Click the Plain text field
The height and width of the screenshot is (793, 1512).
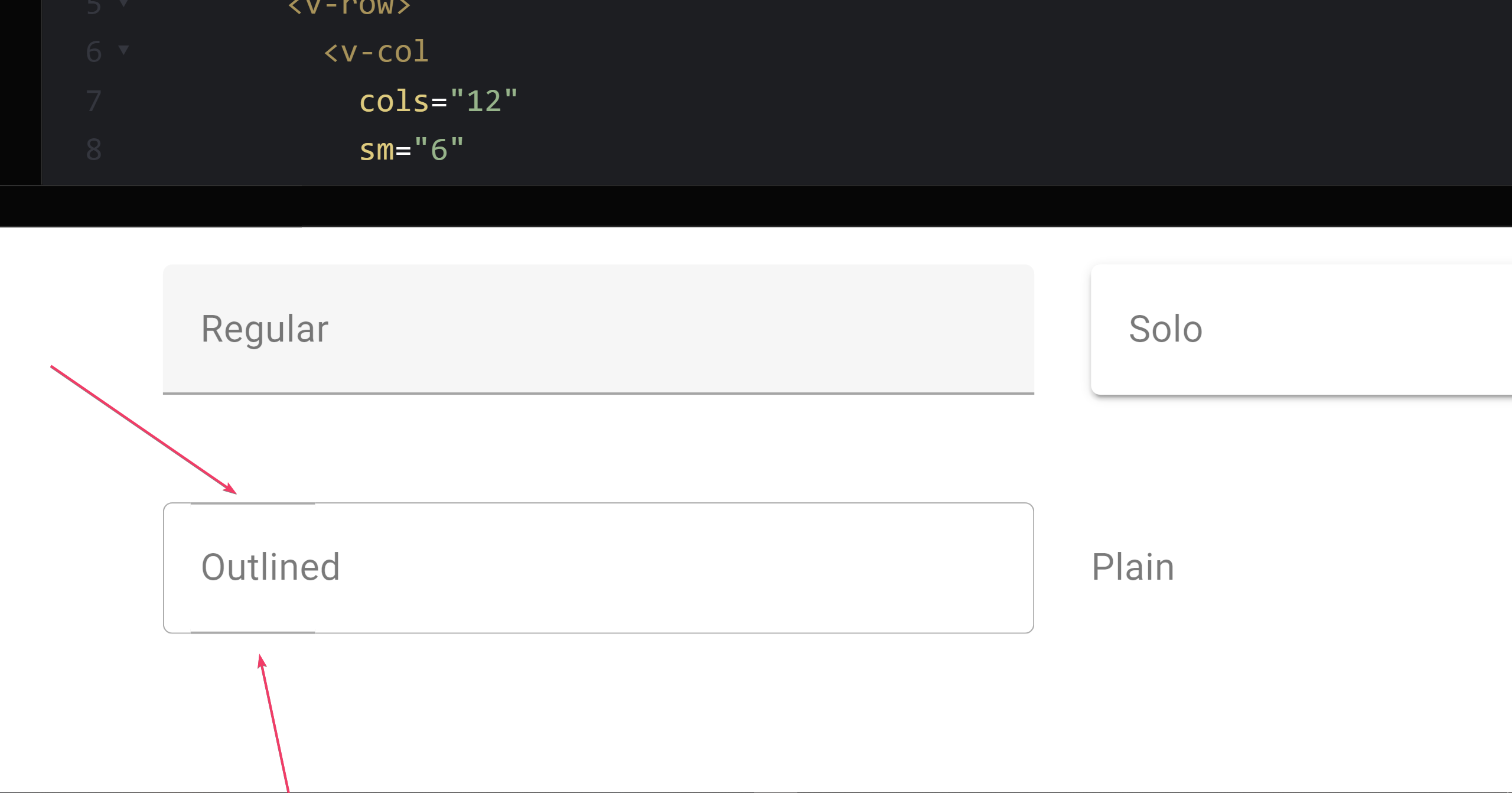pyautogui.click(x=1299, y=567)
